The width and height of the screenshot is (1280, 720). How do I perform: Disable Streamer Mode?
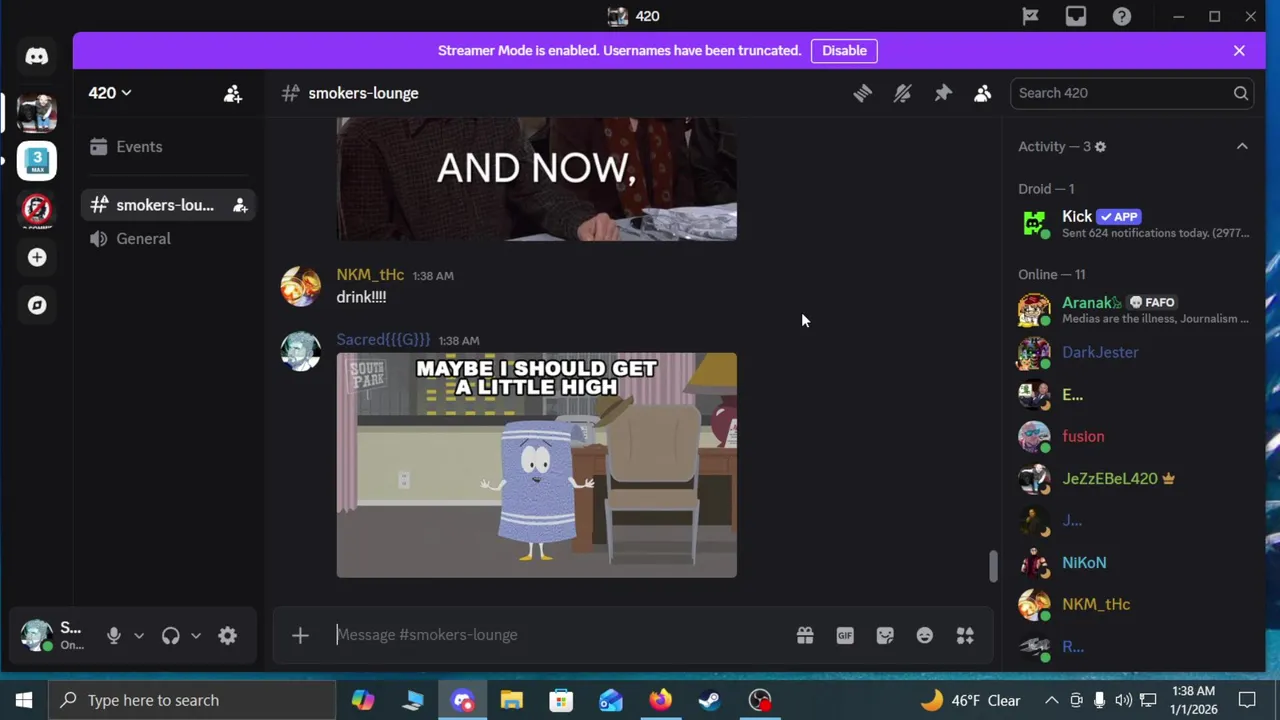click(844, 50)
